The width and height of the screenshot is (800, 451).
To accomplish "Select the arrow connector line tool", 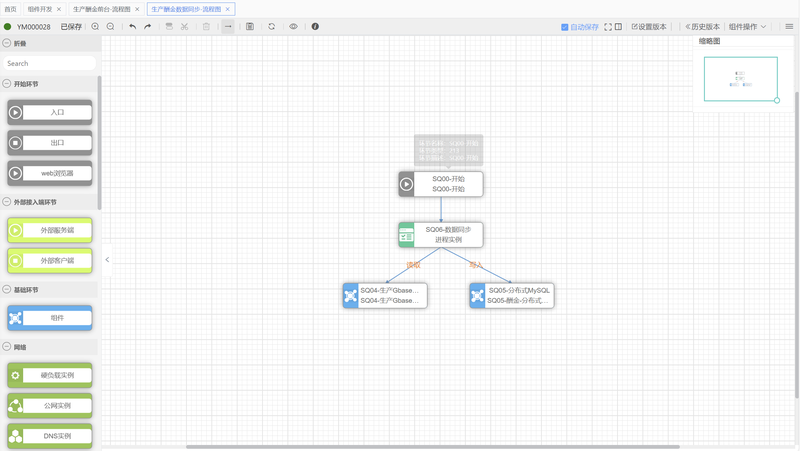I will coord(228,27).
